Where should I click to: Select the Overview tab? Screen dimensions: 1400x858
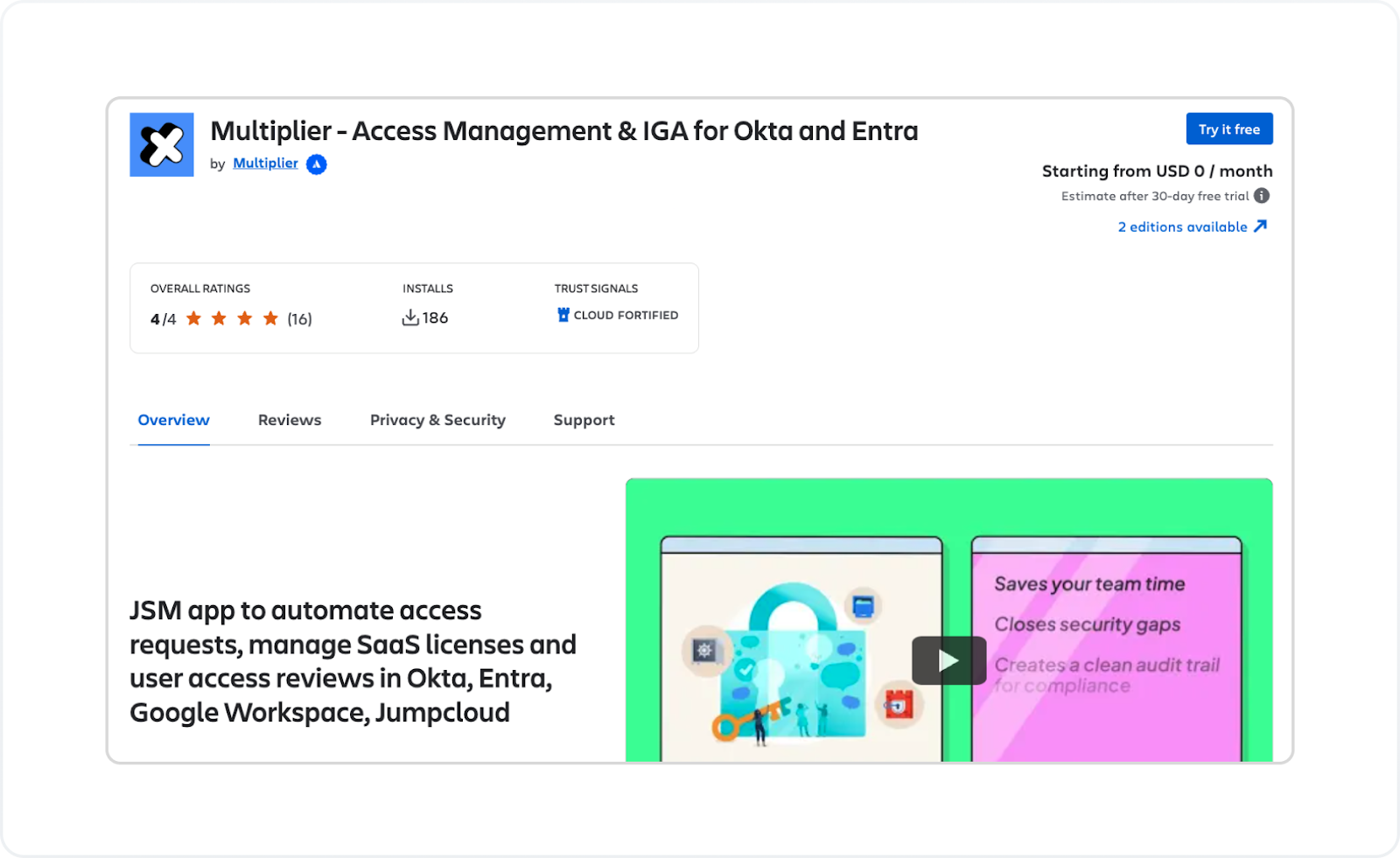tap(172, 420)
